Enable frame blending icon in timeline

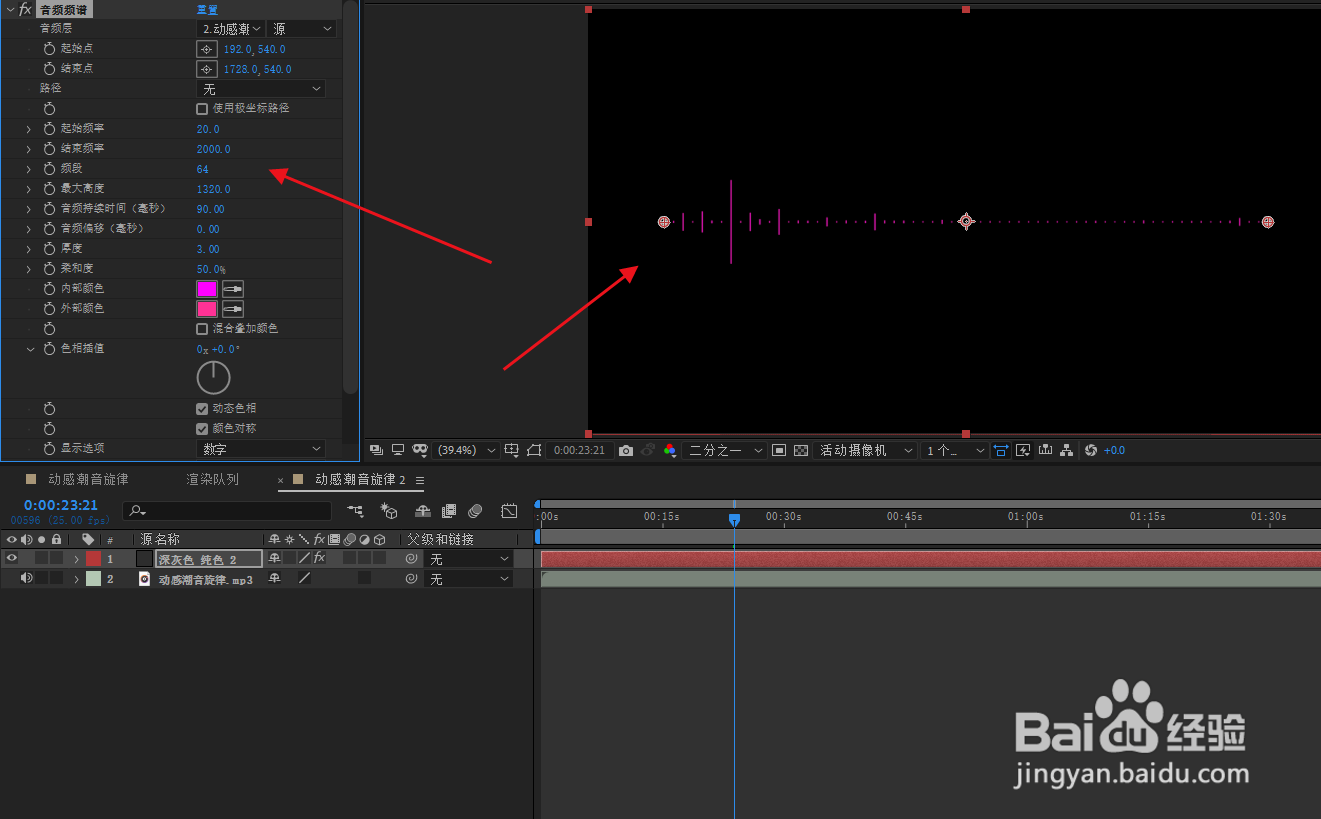pos(449,511)
